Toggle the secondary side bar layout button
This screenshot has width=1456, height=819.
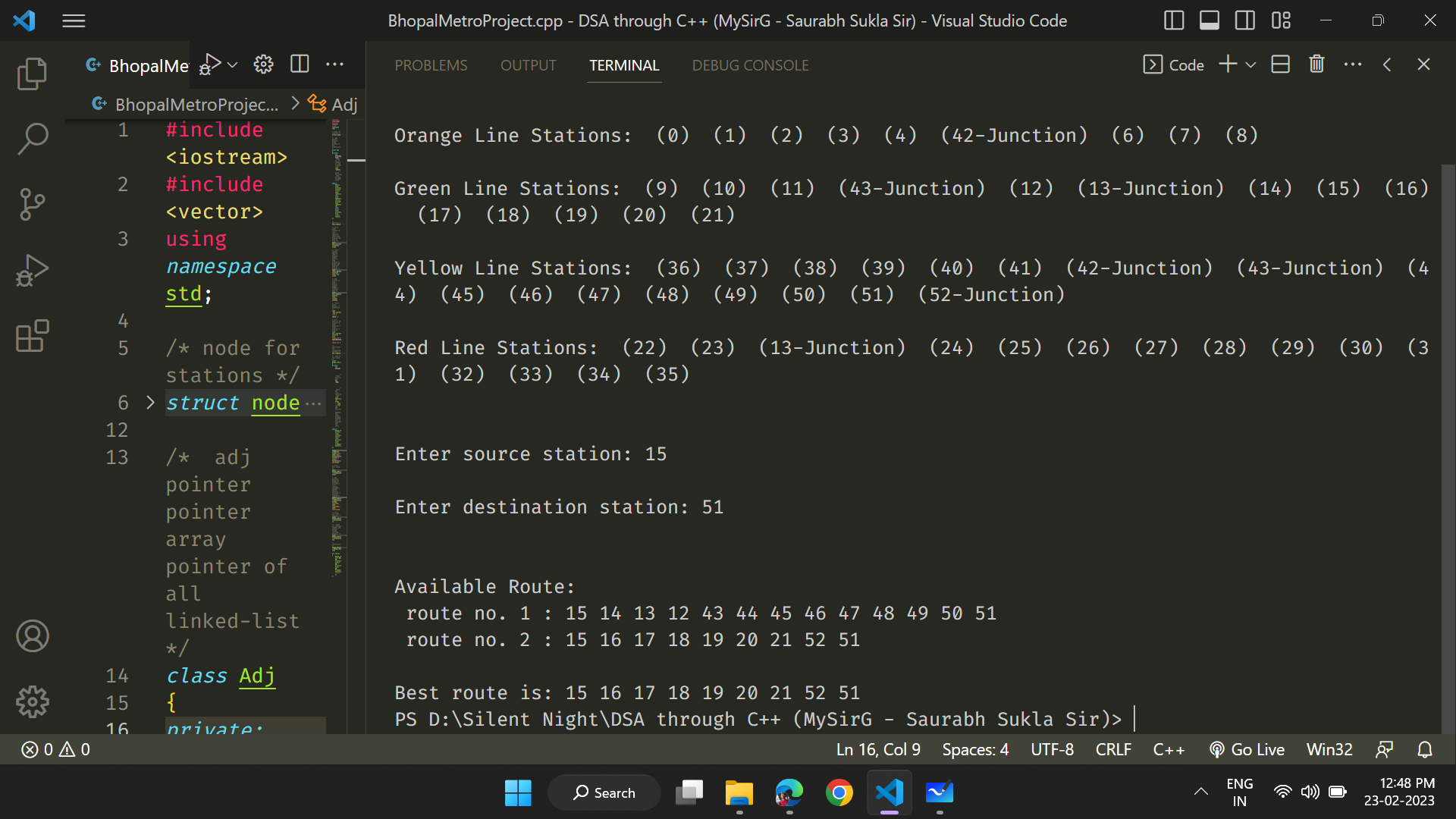[x=1244, y=20]
